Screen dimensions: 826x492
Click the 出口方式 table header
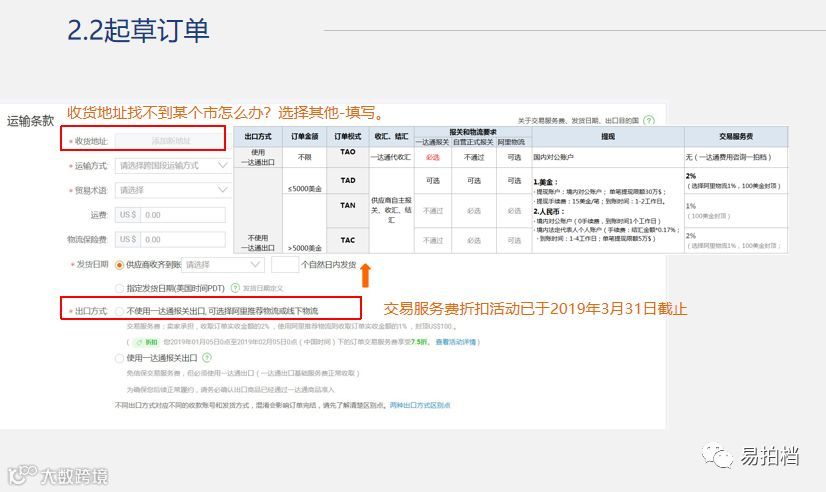tap(258, 136)
